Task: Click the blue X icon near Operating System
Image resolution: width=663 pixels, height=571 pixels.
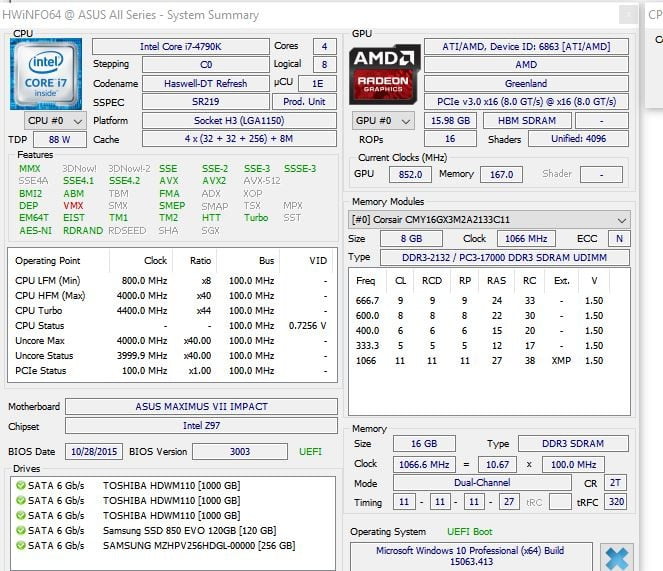Action: (x=618, y=557)
